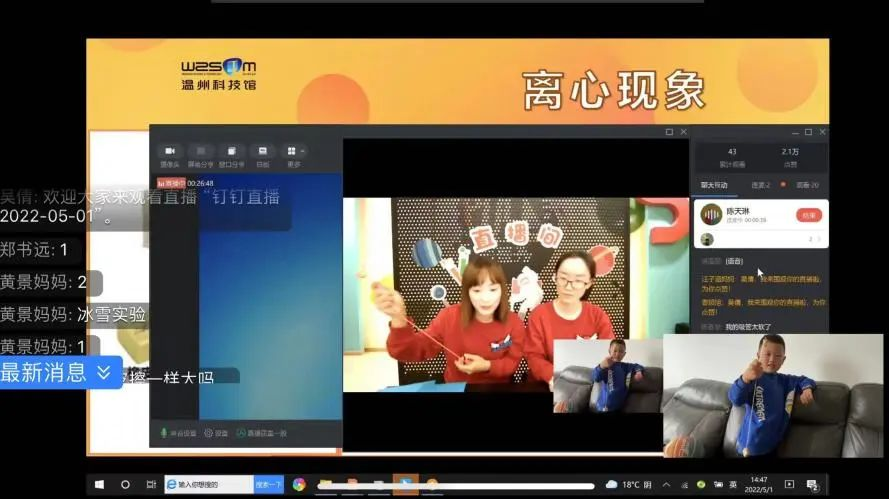This screenshot has width=889, height=499.
Task: Click the 离心现象 slide title
Action: point(613,91)
